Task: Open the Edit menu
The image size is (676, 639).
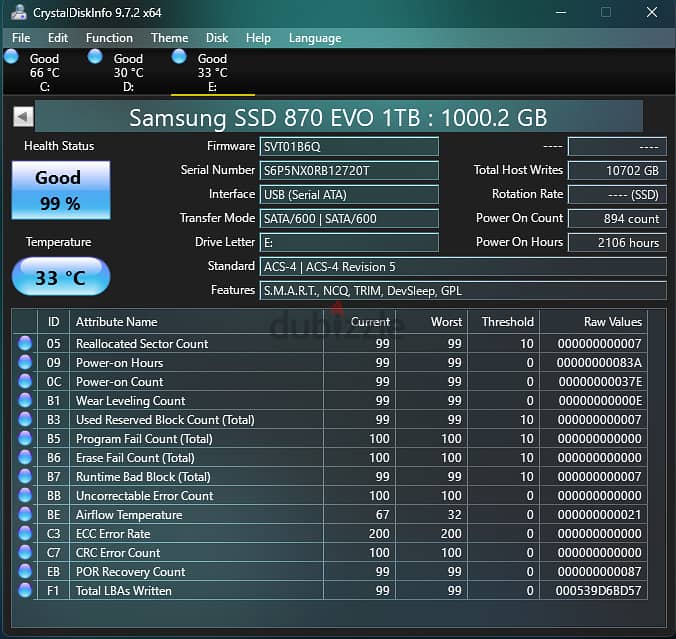Action: point(58,38)
